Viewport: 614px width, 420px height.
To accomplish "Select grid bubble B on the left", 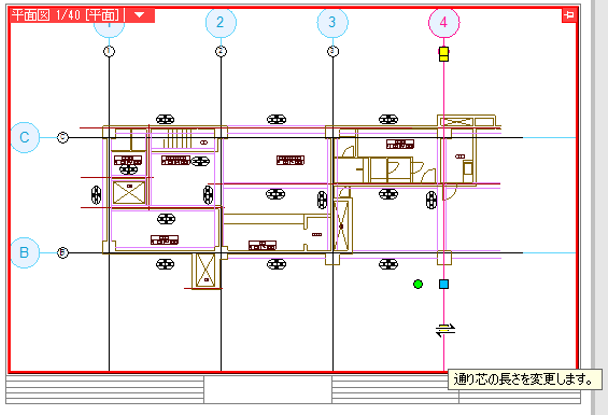I will pyautogui.click(x=25, y=252).
